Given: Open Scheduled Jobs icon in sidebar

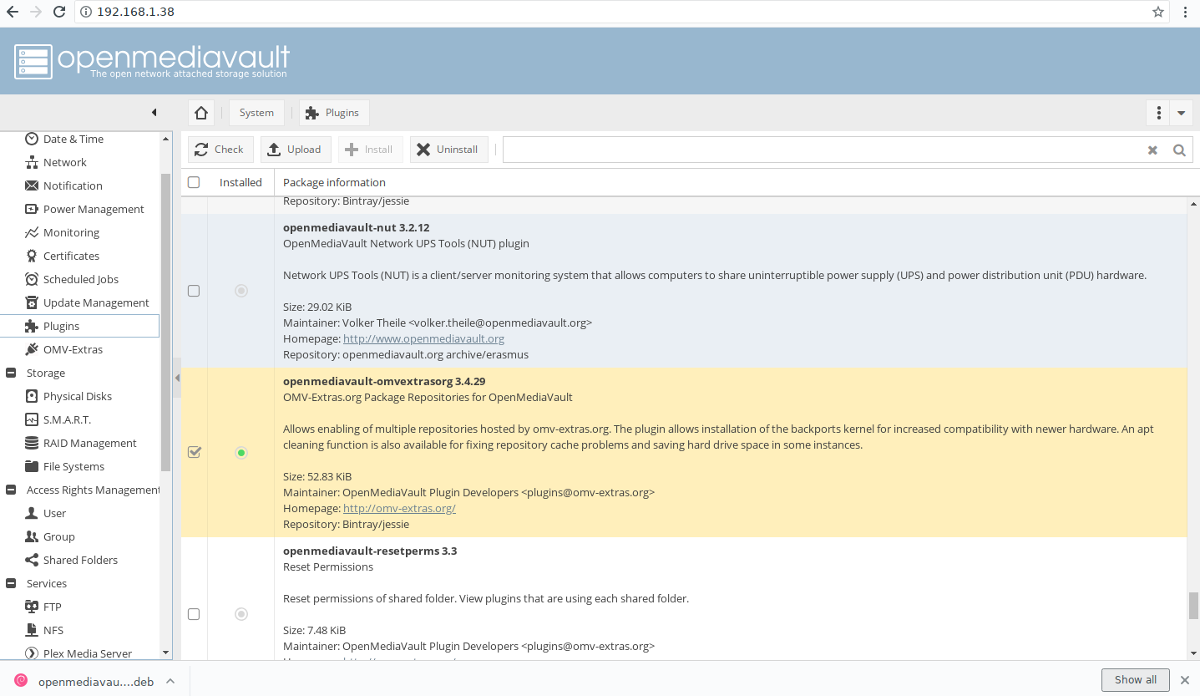Looking at the screenshot, I should pyautogui.click(x=32, y=279).
